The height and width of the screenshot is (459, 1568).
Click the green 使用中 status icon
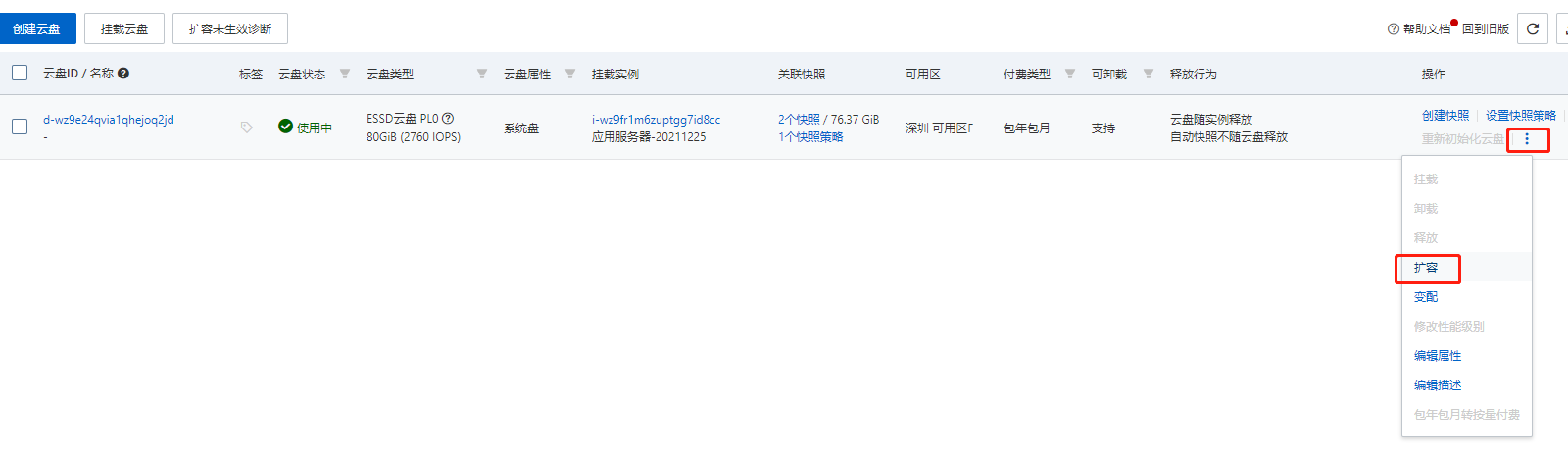285,127
